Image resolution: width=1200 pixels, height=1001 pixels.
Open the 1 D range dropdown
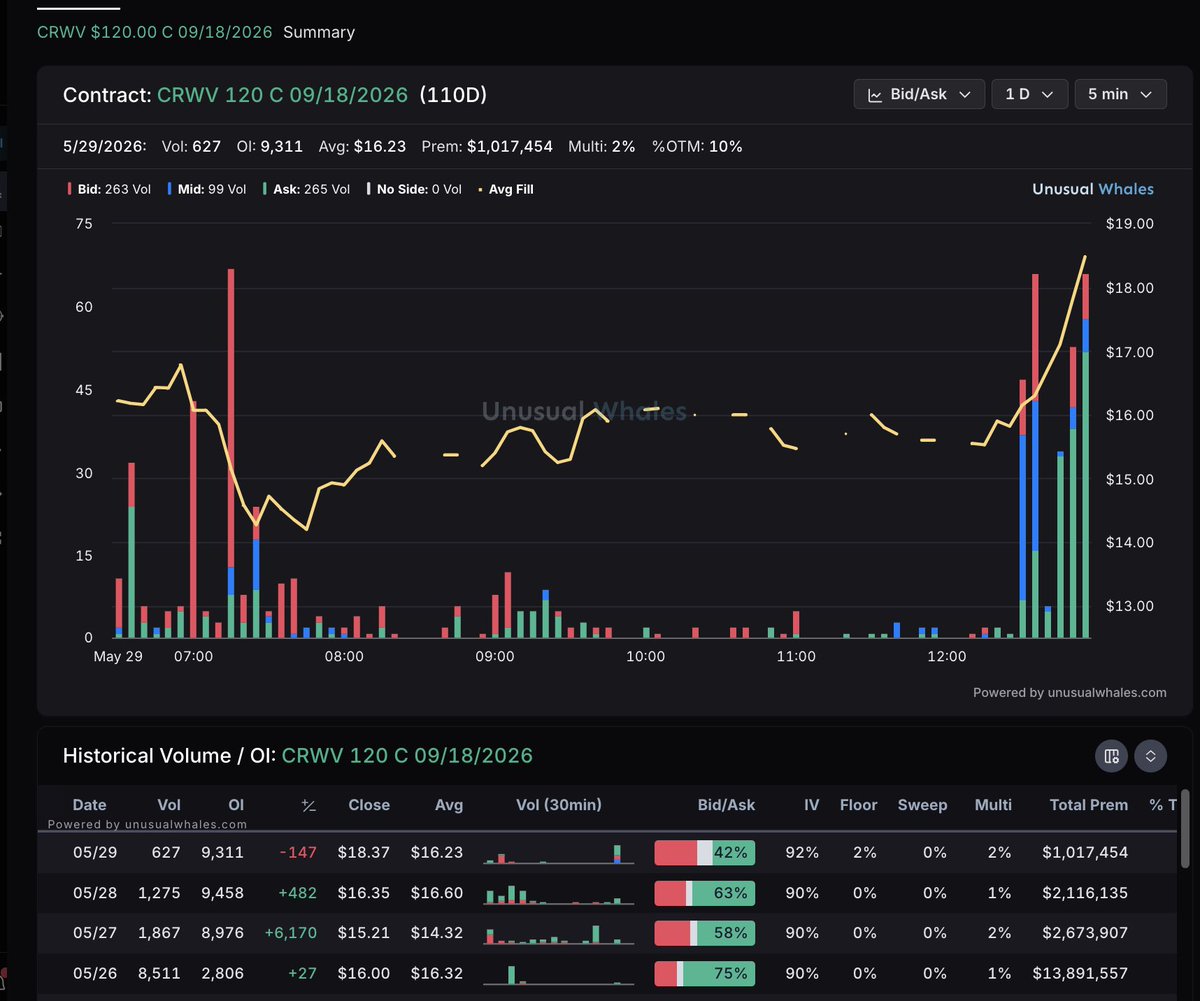pyautogui.click(x=1030, y=94)
